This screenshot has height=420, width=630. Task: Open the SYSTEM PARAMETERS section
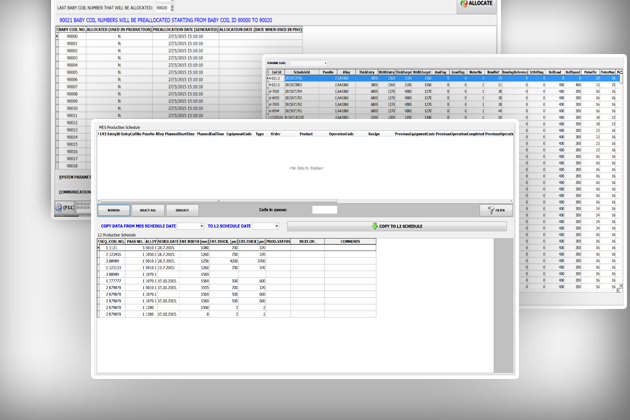[x=75, y=177]
